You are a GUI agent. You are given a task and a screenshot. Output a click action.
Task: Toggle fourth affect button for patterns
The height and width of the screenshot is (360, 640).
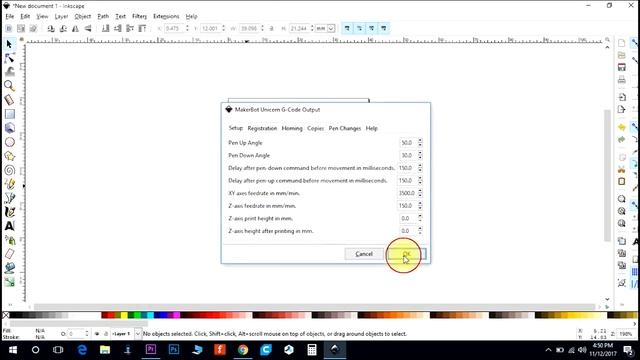point(384,28)
